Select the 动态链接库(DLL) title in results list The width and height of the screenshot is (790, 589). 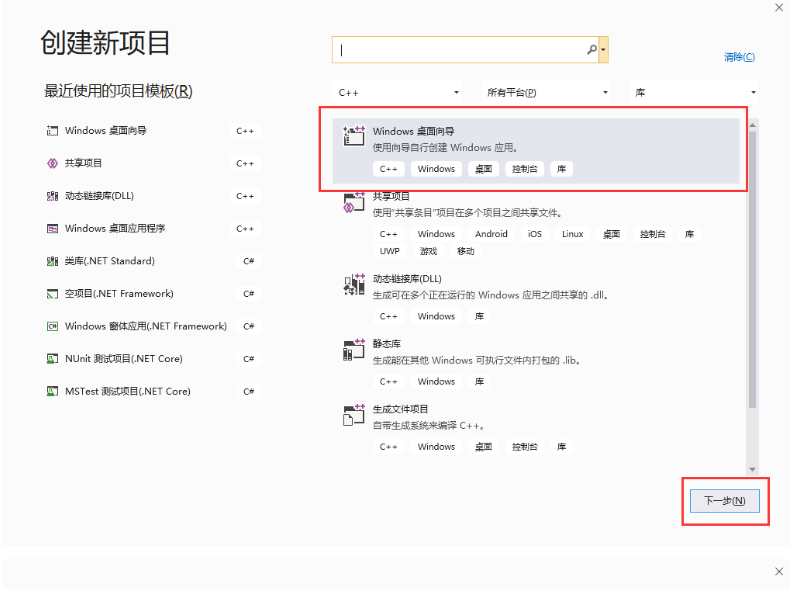(x=407, y=279)
